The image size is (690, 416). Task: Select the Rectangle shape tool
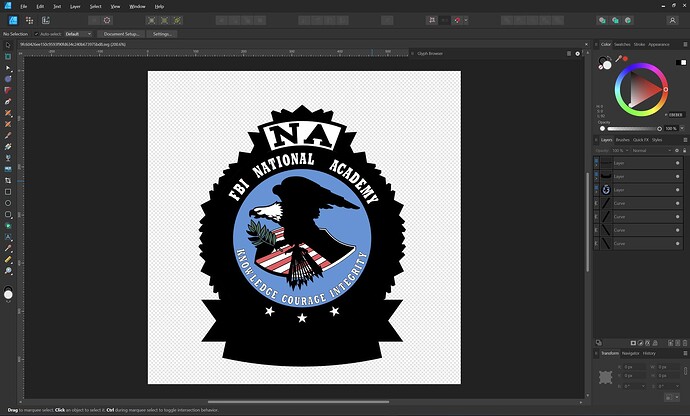8,192
